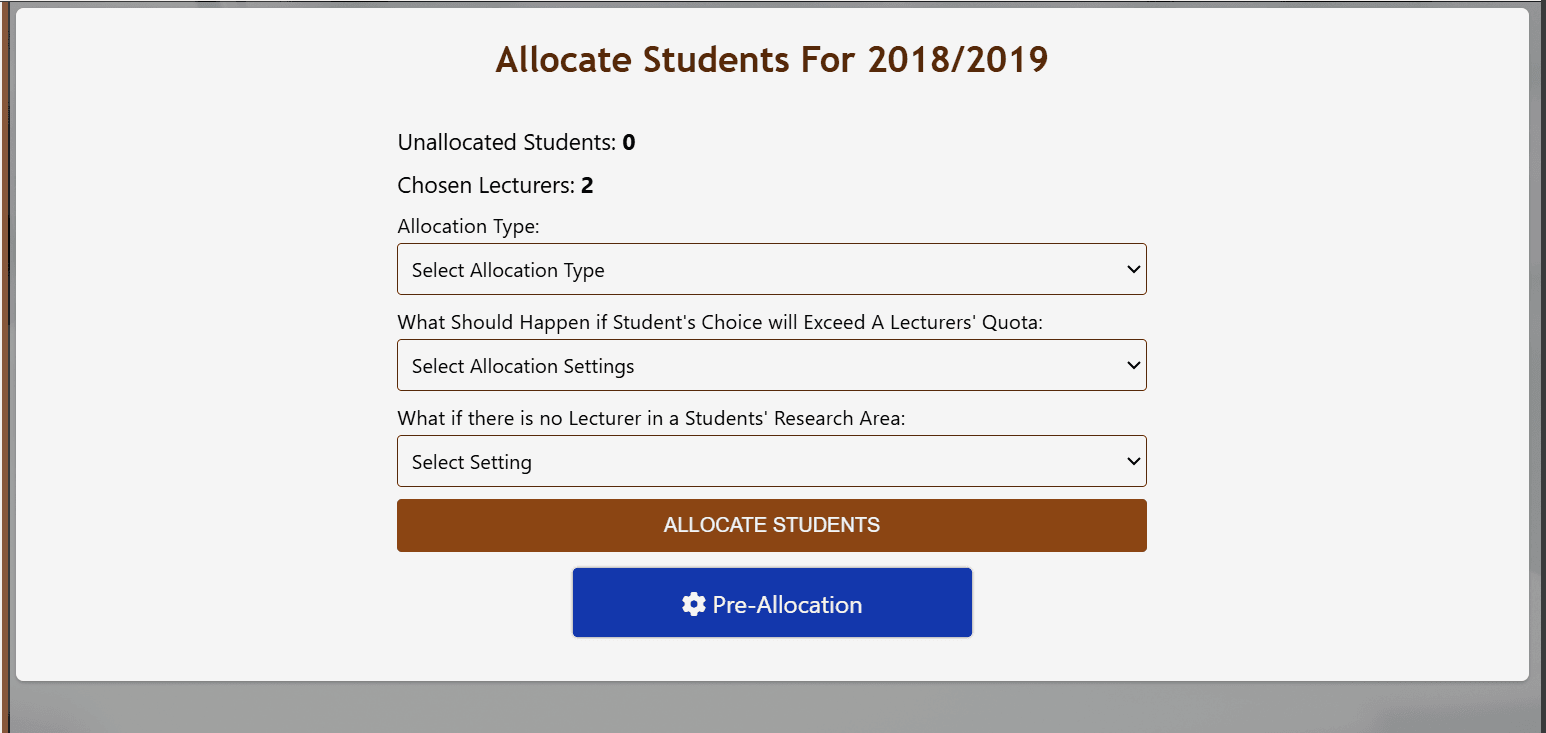Open the Select Allocation Type dropdown
1546x733 pixels.
[x=770, y=270]
